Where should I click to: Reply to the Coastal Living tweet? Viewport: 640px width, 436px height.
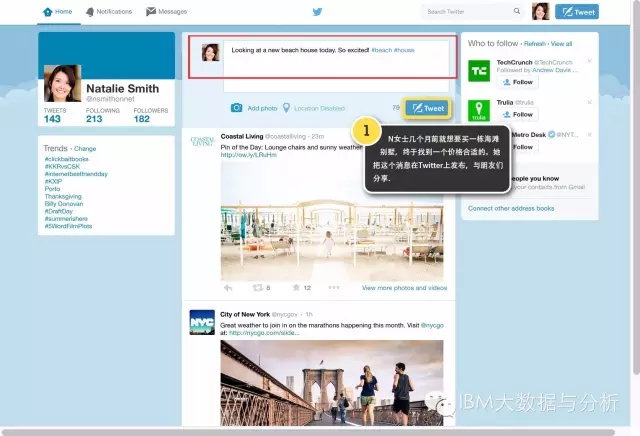(x=227, y=287)
